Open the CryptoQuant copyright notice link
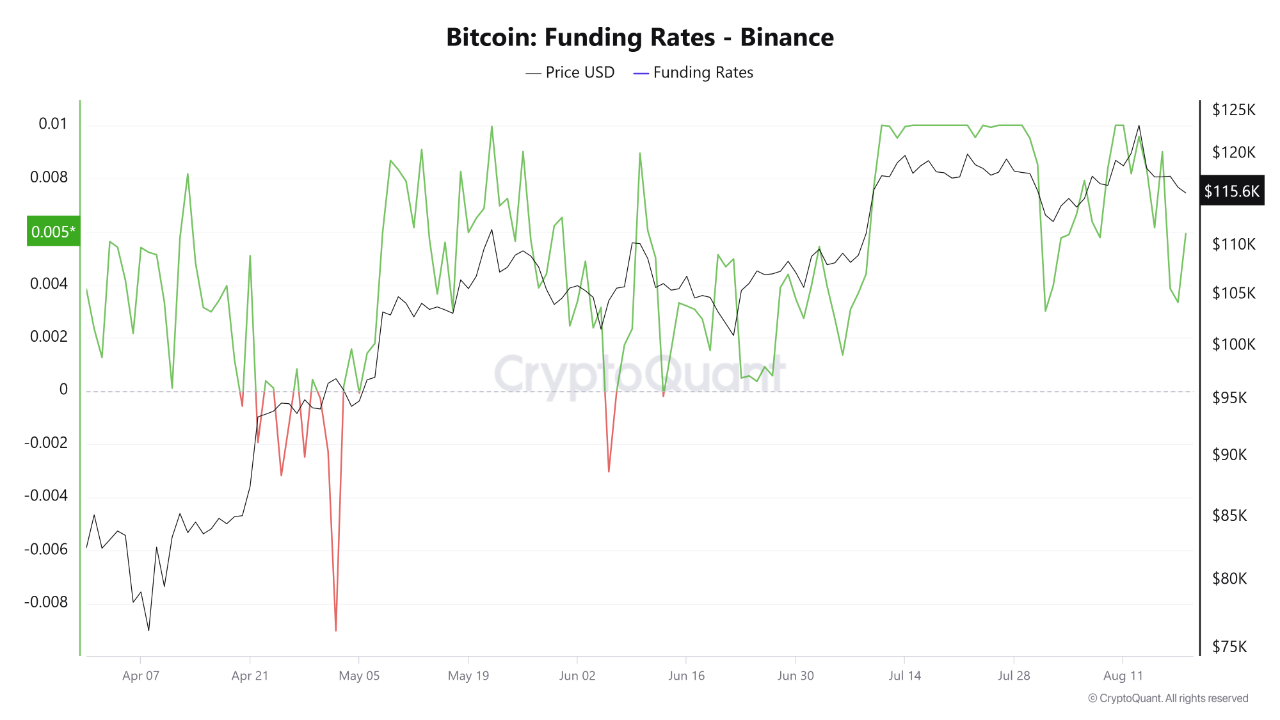The image size is (1280, 720). (x=1167, y=698)
